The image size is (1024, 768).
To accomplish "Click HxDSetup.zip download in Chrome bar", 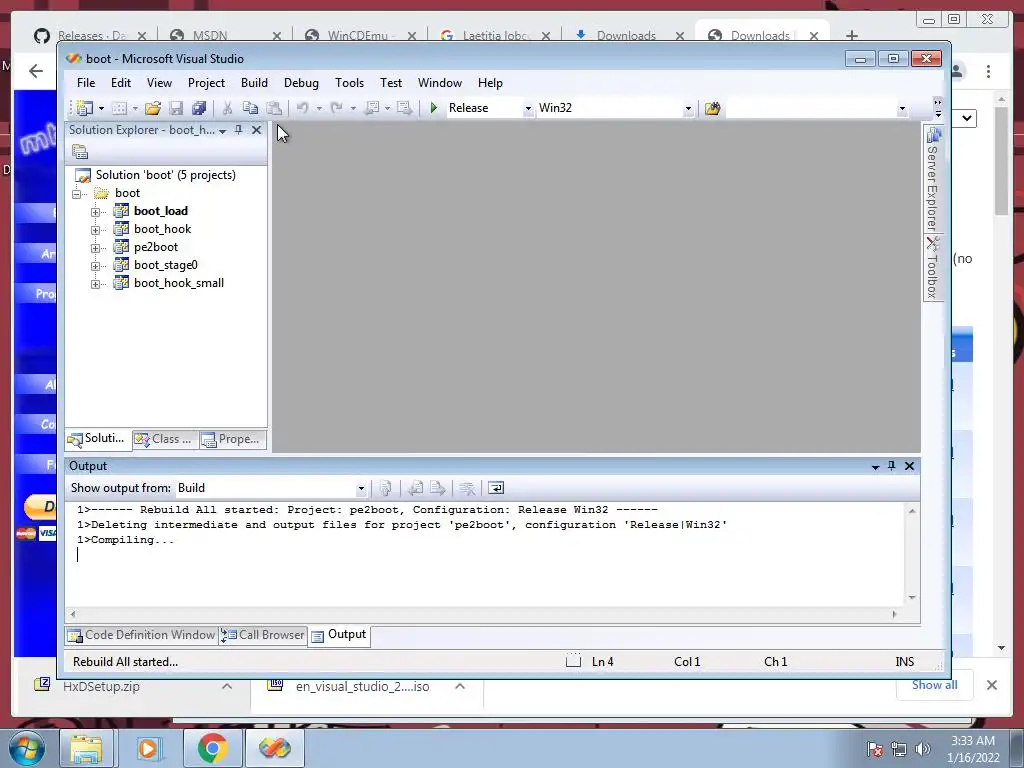I will coord(101,686).
